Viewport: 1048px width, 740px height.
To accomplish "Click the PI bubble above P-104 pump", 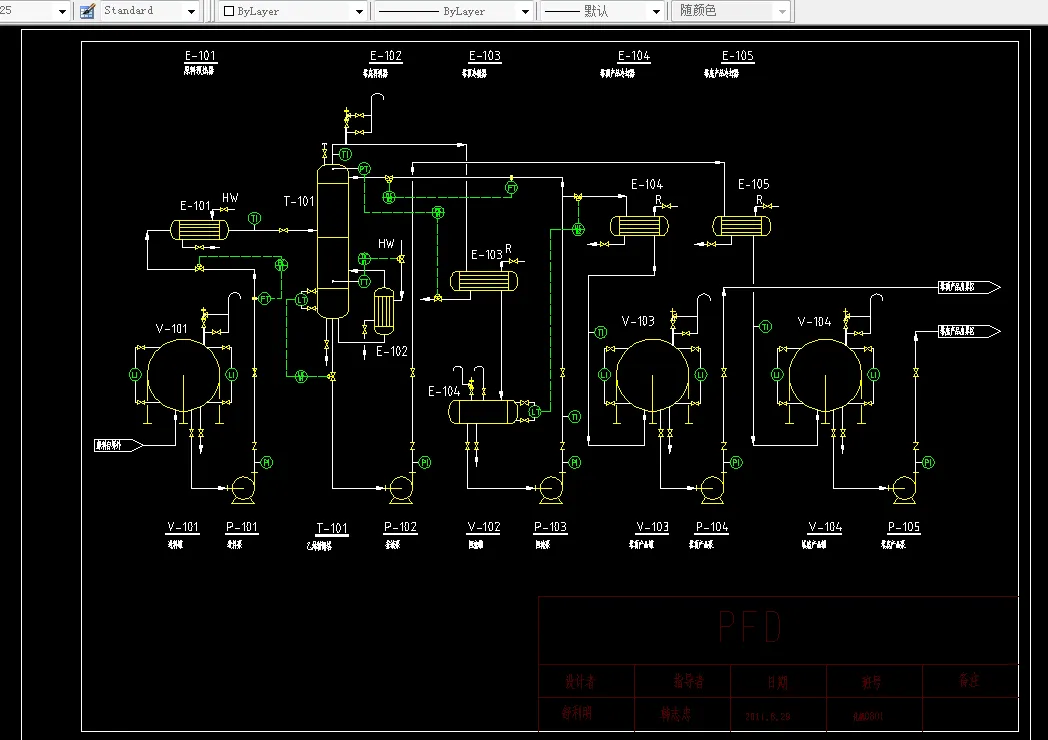I will (x=736, y=462).
